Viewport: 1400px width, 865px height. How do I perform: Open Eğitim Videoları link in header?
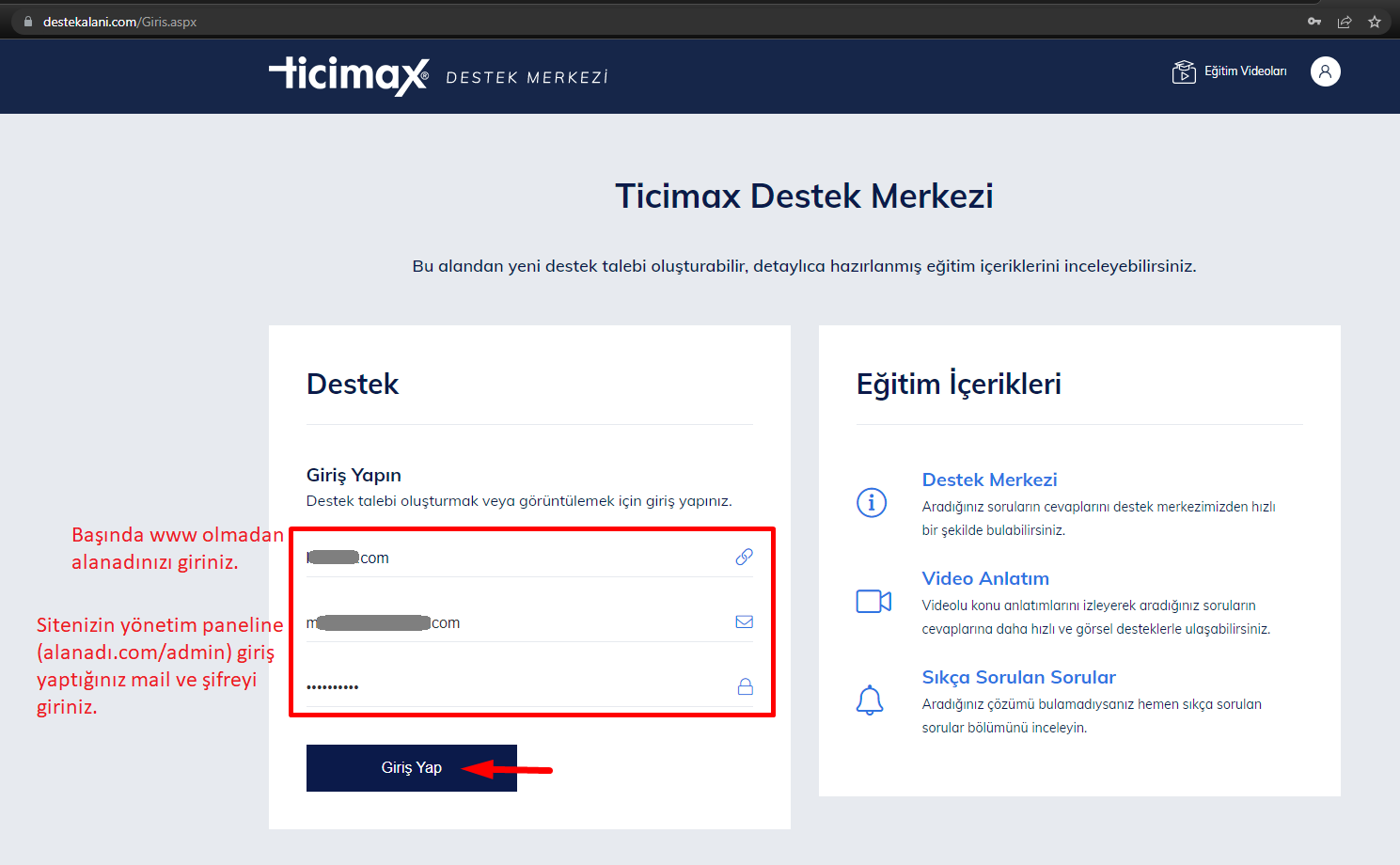click(1245, 71)
